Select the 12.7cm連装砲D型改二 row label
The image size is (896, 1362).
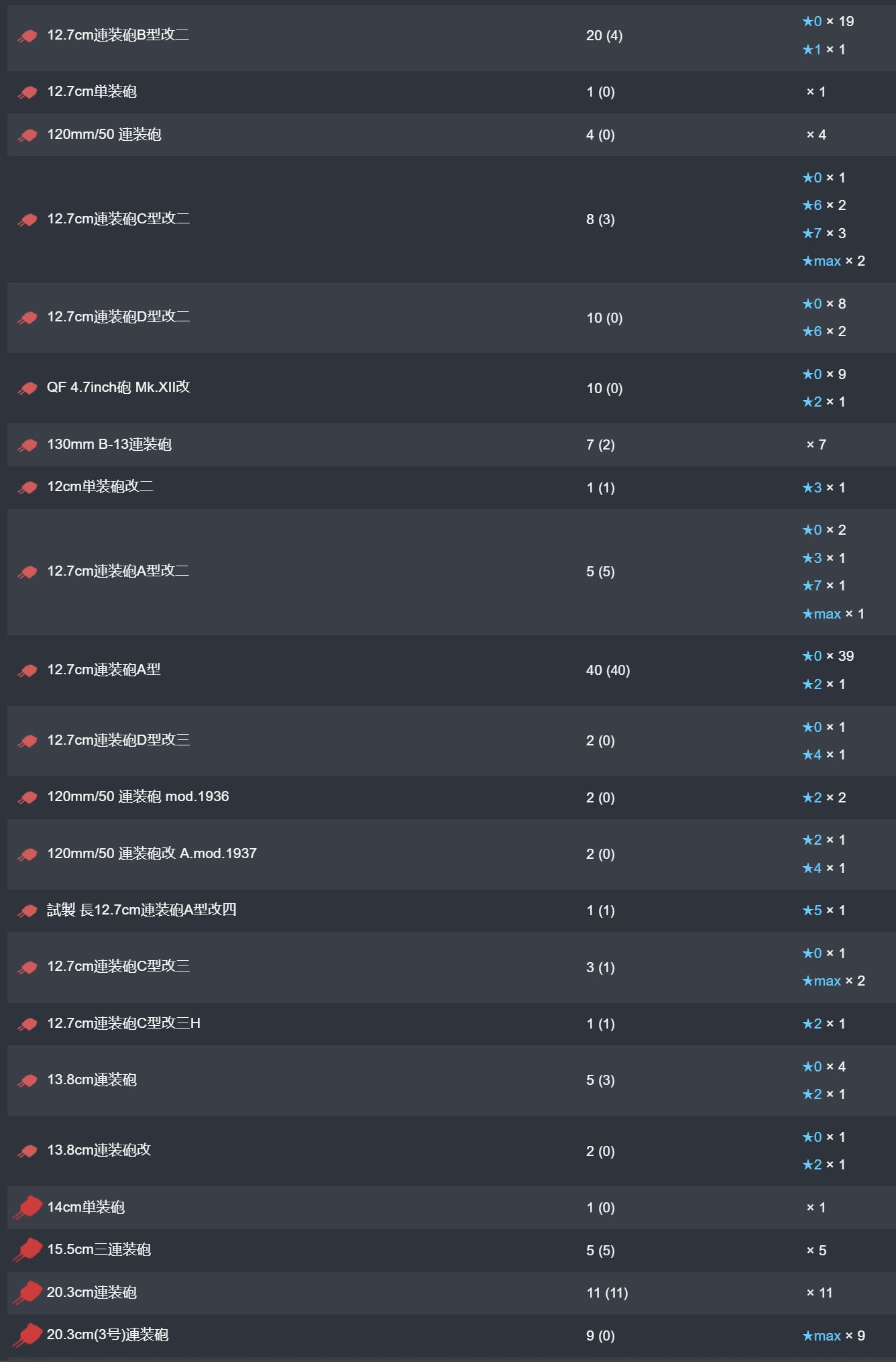click(x=118, y=317)
